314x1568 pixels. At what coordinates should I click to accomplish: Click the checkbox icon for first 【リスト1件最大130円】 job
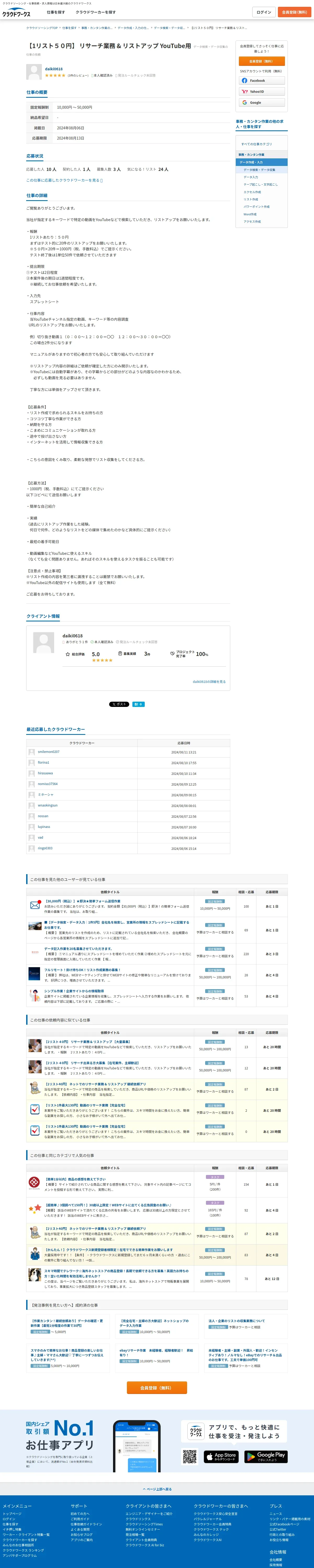pos(35,1109)
